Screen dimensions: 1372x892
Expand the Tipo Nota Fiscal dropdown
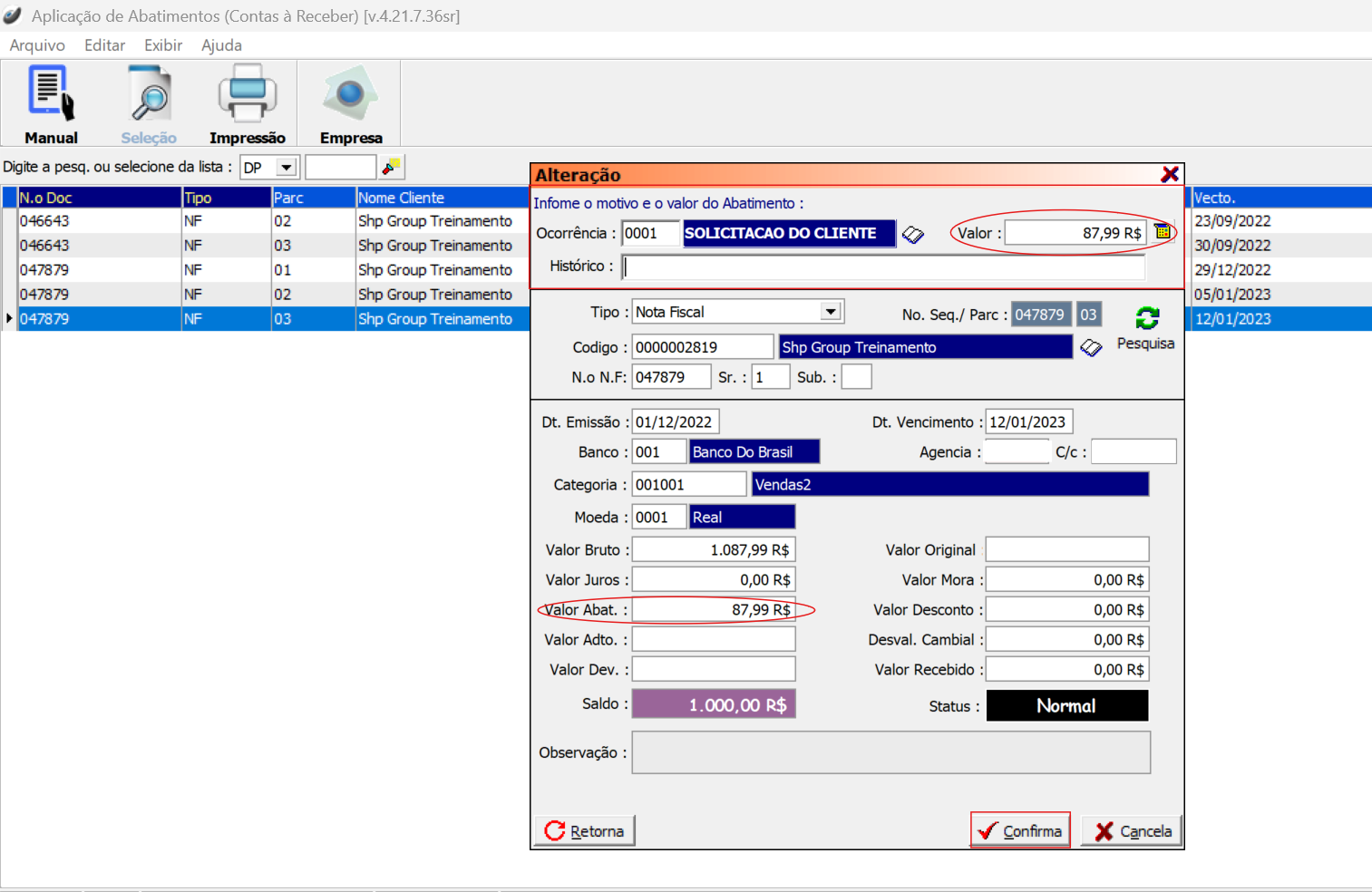coord(830,312)
